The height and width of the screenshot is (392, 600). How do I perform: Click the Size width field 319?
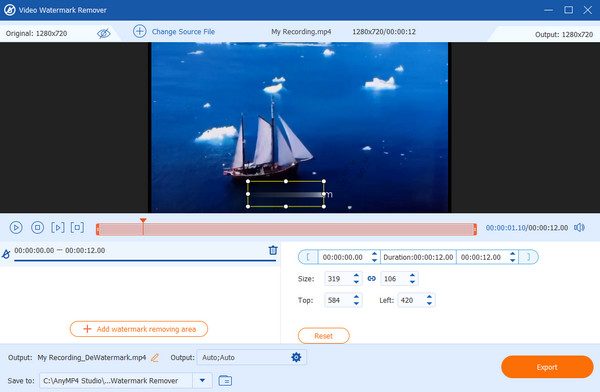click(x=338, y=279)
